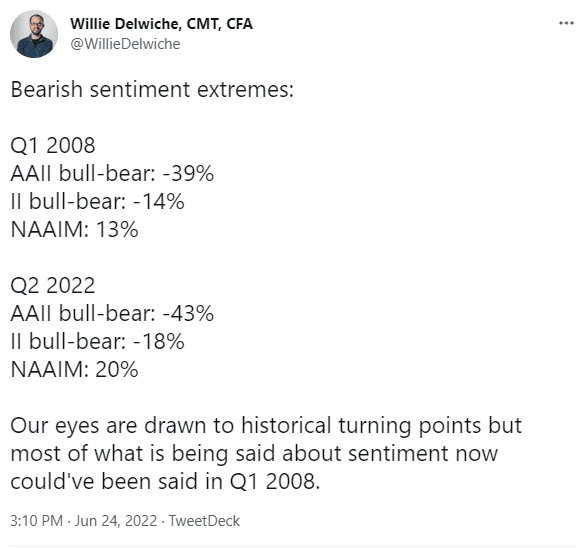Open the Jun 24, 2022 date link
Image resolution: width=585 pixels, height=548 pixels.
pos(116,521)
